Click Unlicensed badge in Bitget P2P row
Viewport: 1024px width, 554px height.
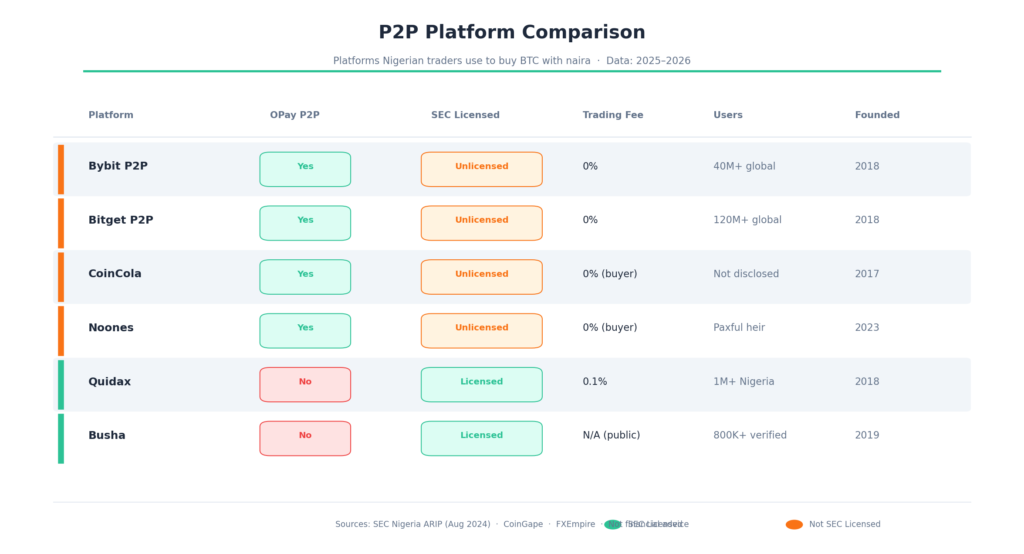click(481, 223)
